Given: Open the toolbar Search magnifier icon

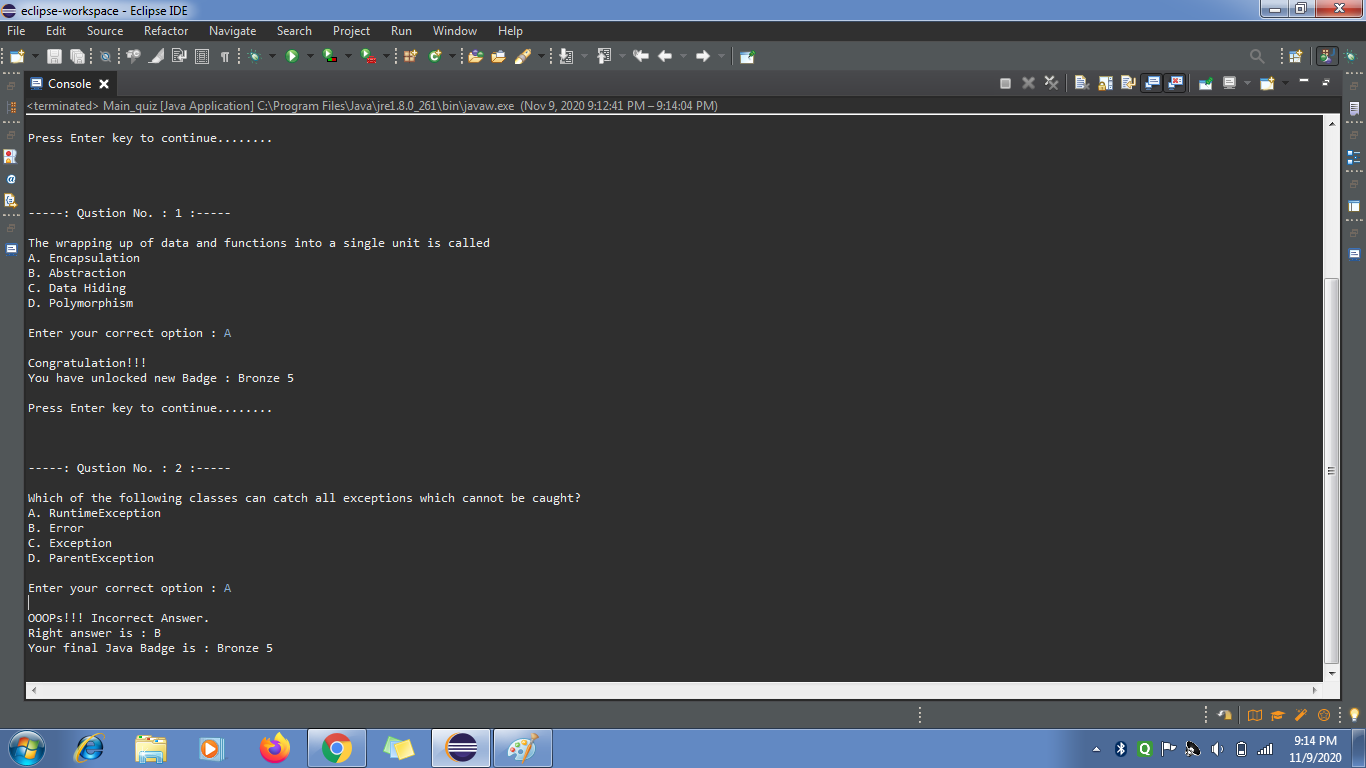Looking at the screenshot, I should click(x=1257, y=57).
